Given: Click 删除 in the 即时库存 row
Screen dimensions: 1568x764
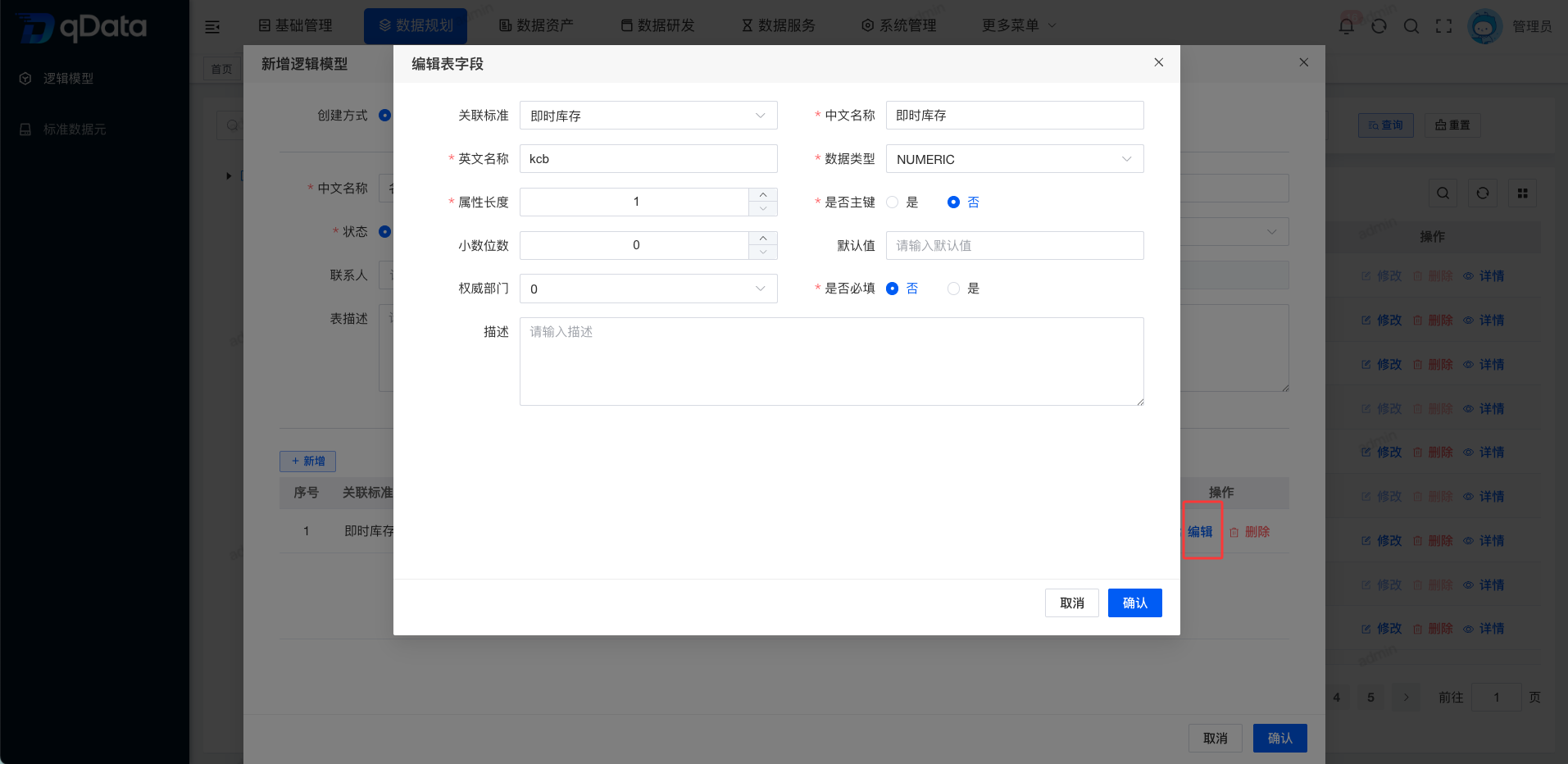Looking at the screenshot, I should pyautogui.click(x=1250, y=532).
